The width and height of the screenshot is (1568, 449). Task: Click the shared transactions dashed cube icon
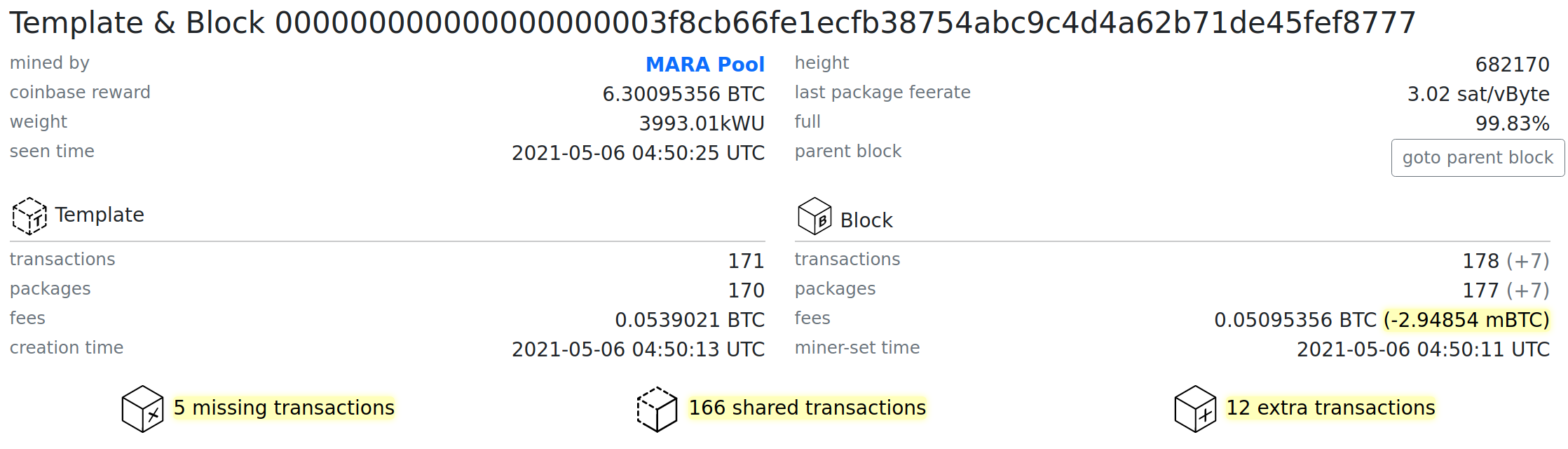tap(657, 409)
